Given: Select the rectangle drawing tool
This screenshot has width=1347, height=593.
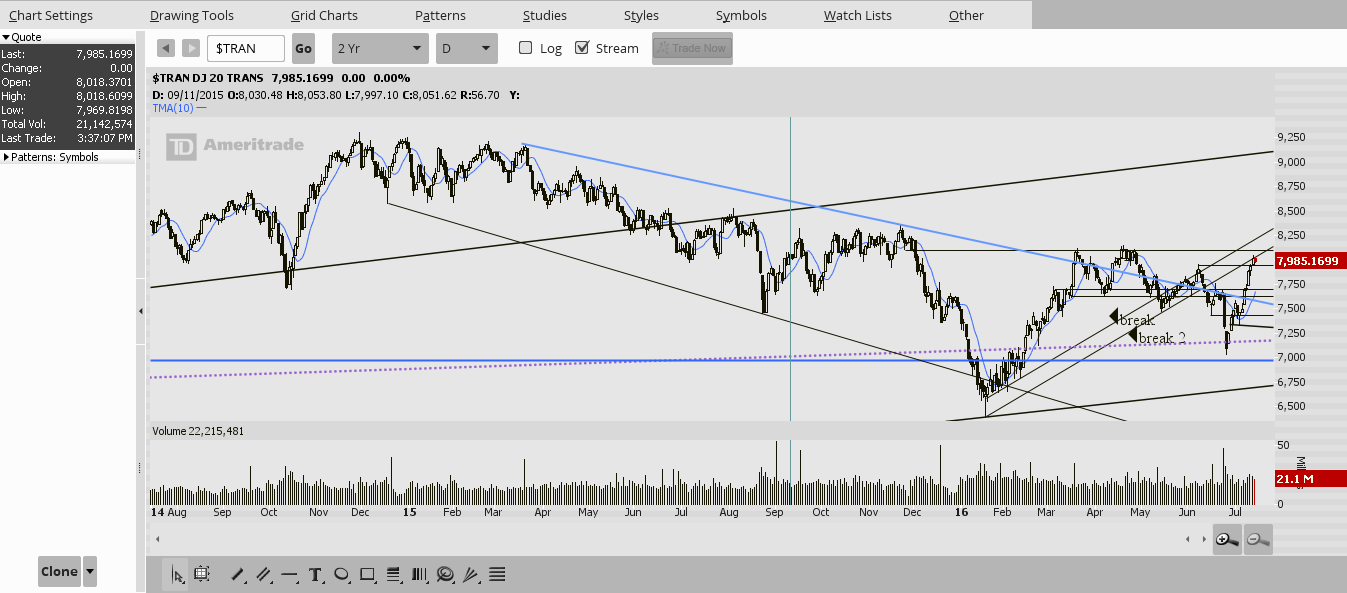Looking at the screenshot, I should click(367, 574).
